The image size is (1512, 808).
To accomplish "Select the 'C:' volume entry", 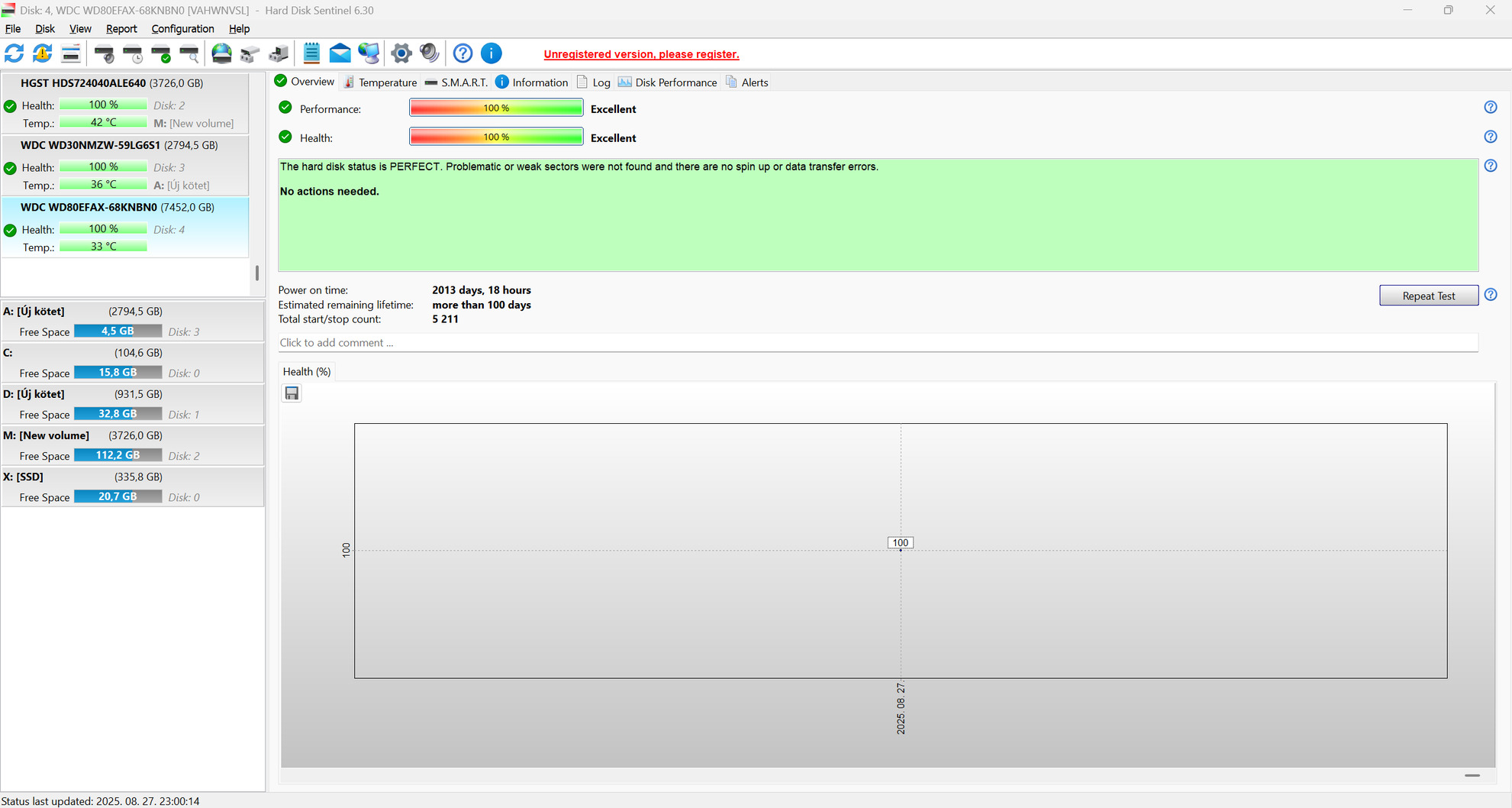I will point(133,362).
